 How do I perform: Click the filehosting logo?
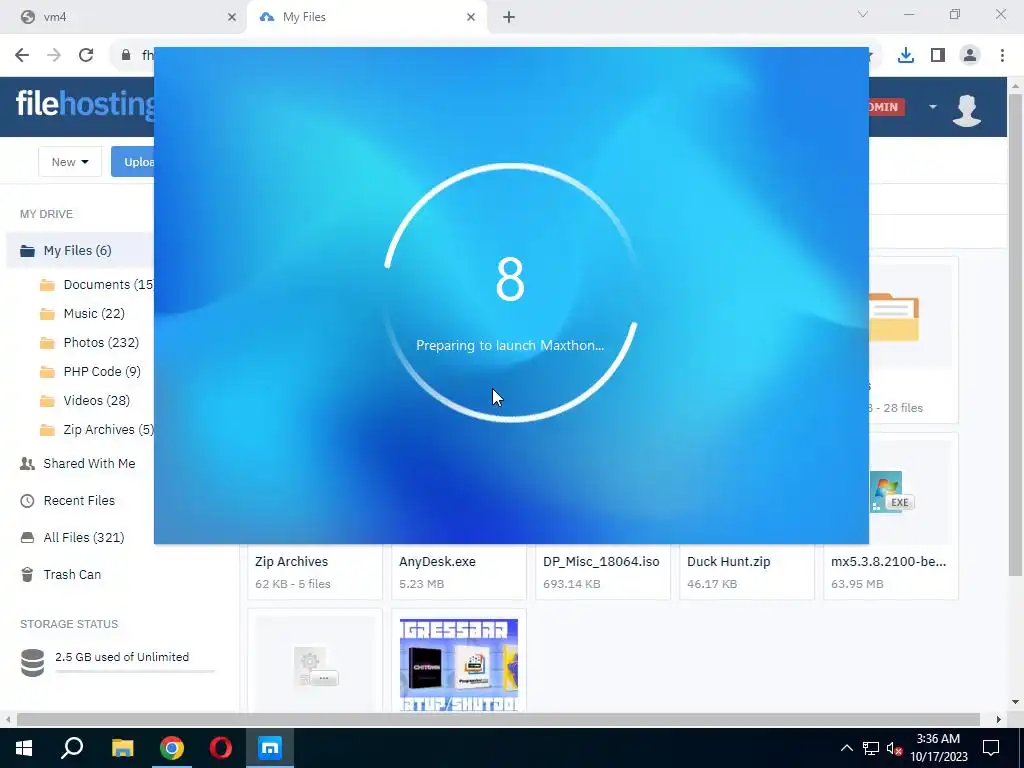click(86, 103)
